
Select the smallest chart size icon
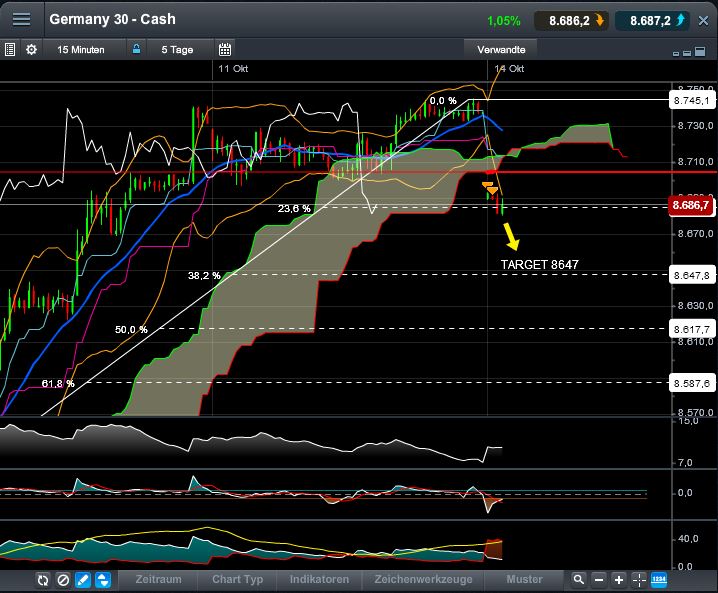676,54
